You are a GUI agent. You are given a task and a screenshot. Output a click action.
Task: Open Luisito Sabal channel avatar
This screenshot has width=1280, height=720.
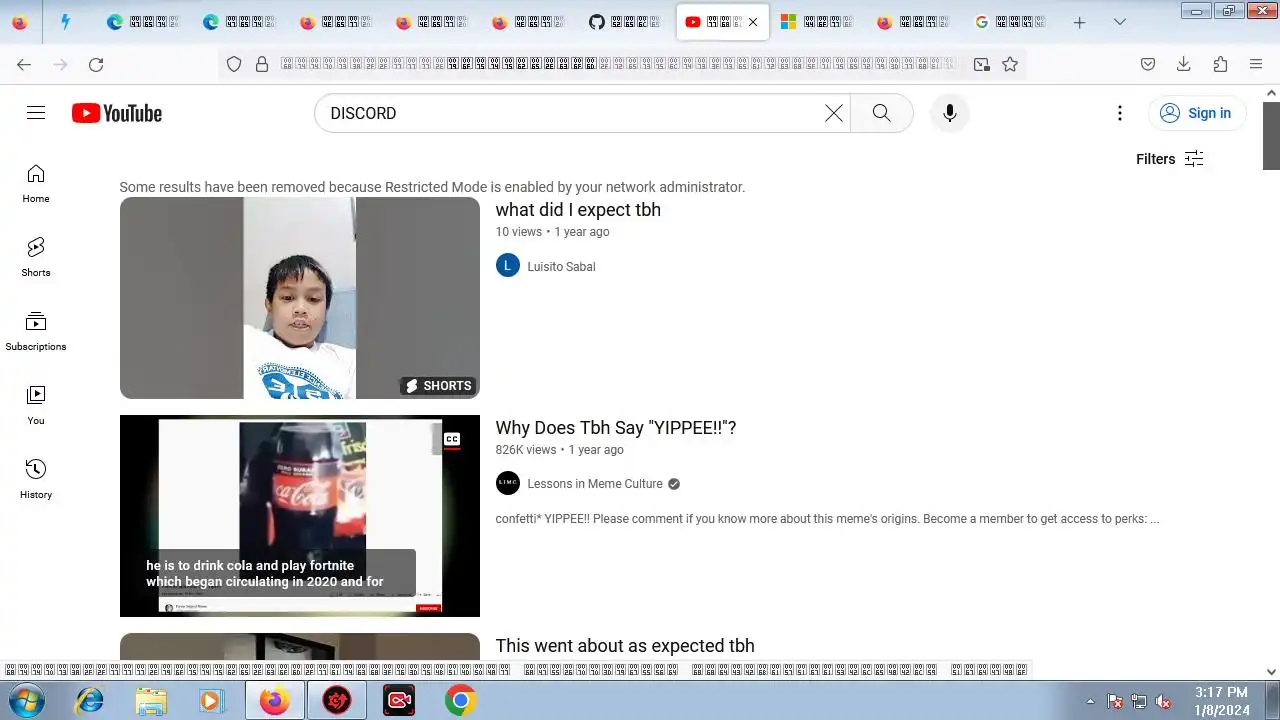click(508, 266)
